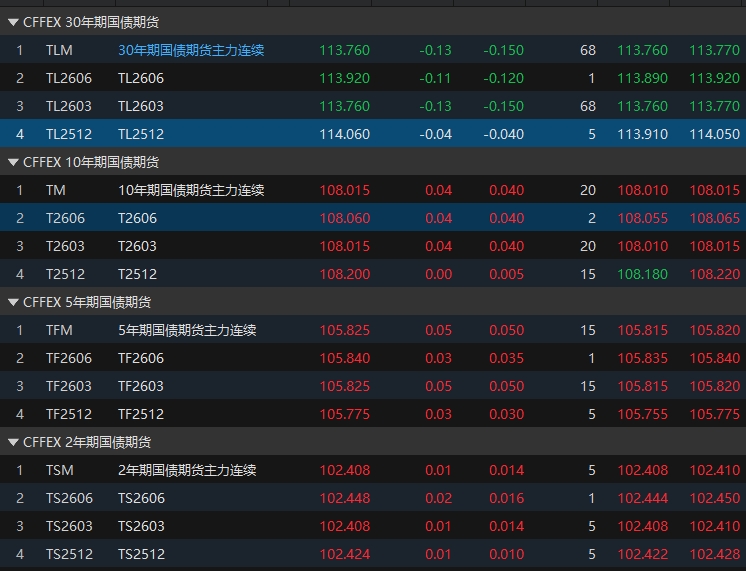This screenshot has width=746, height=571.
Task: Select the T2603 code cell
Action: point(65,246)
